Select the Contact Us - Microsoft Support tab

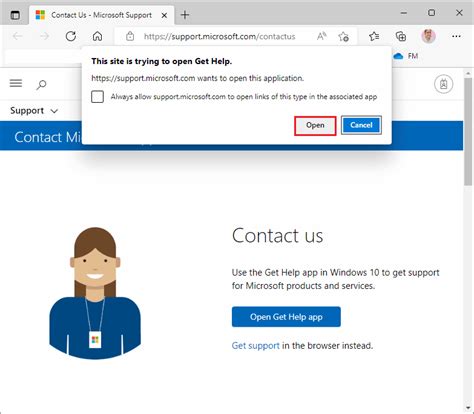pos(102,15)
